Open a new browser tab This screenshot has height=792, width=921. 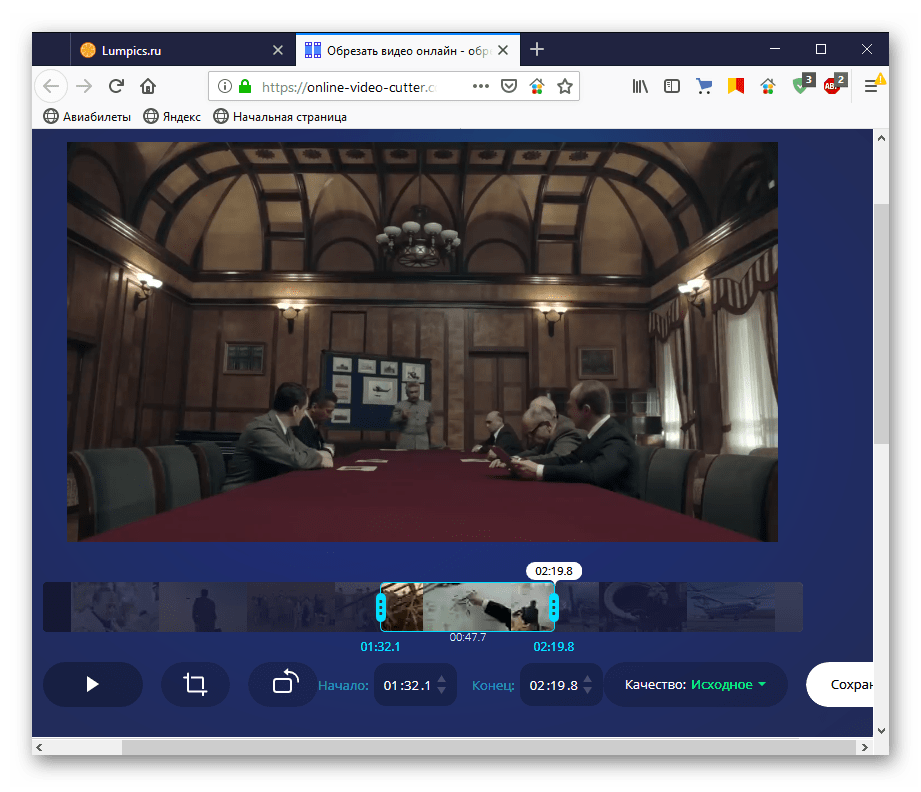(x=537, y=49)
